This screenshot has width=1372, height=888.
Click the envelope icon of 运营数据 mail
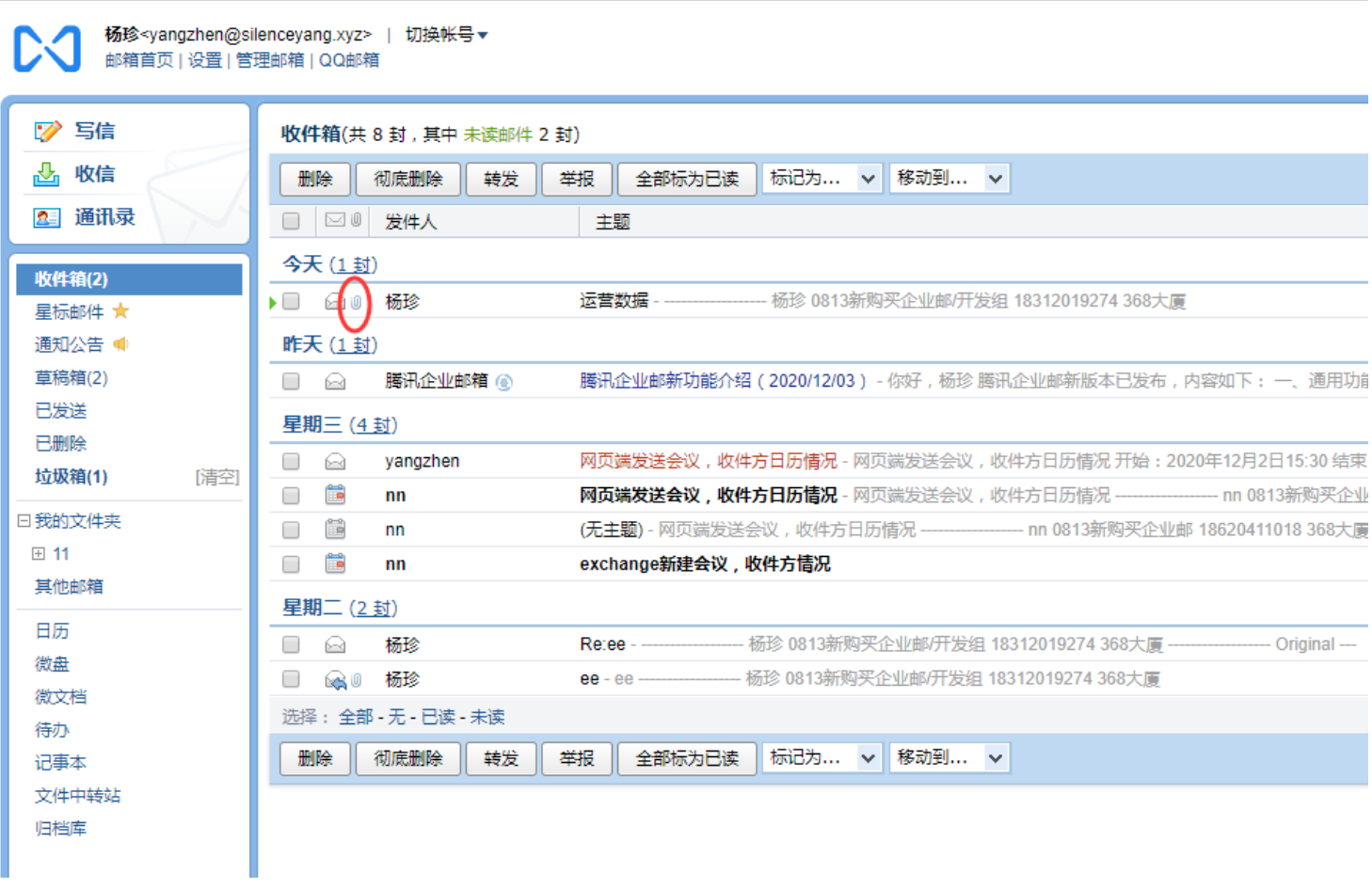point(335,302)
